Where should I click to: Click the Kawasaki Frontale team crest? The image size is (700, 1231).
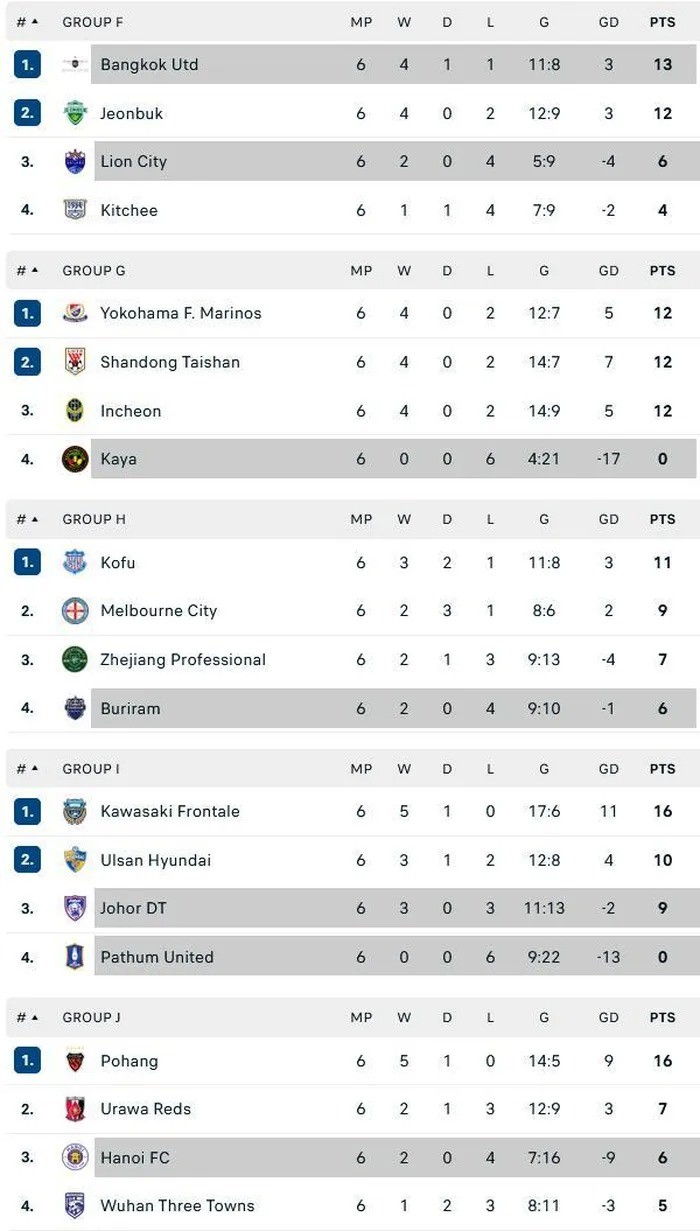tap(75, 811)
